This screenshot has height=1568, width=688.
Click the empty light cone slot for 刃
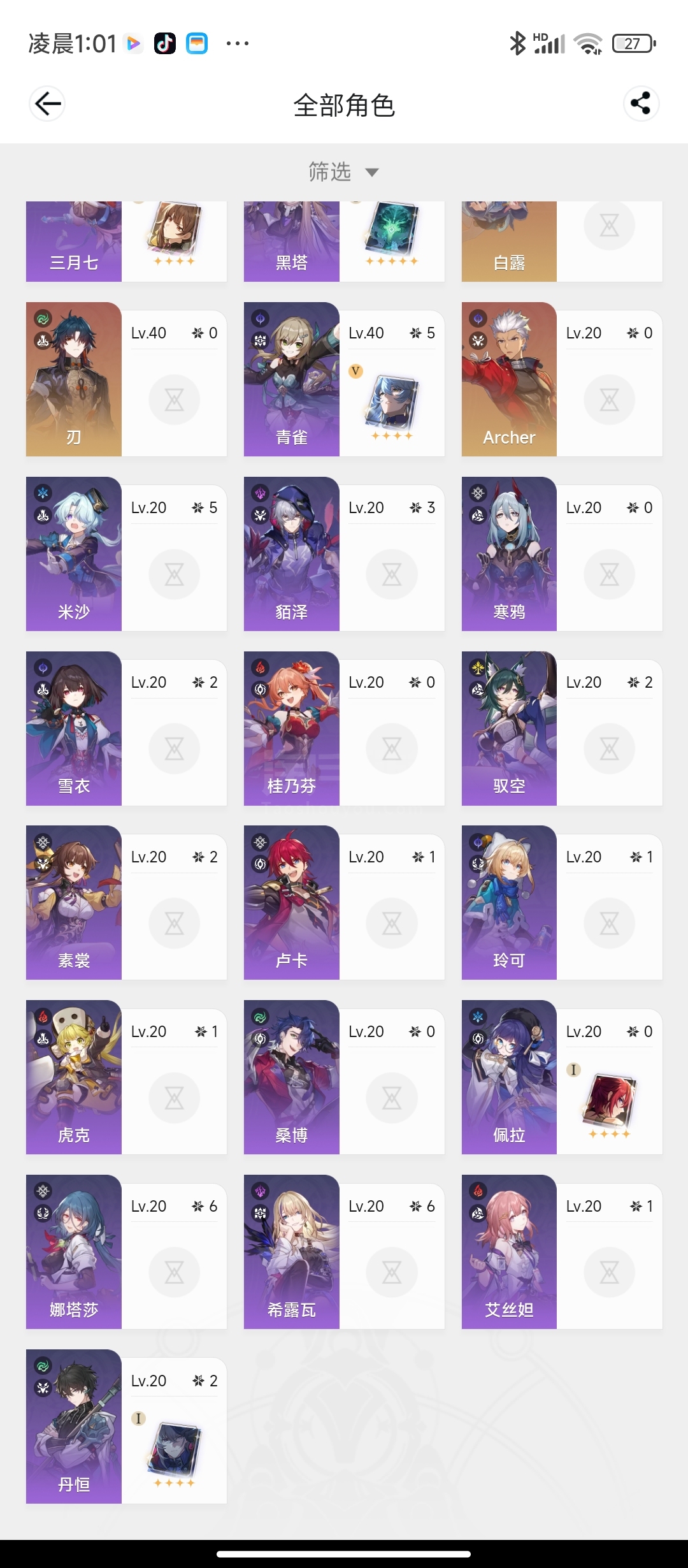(x=175, y=400)
